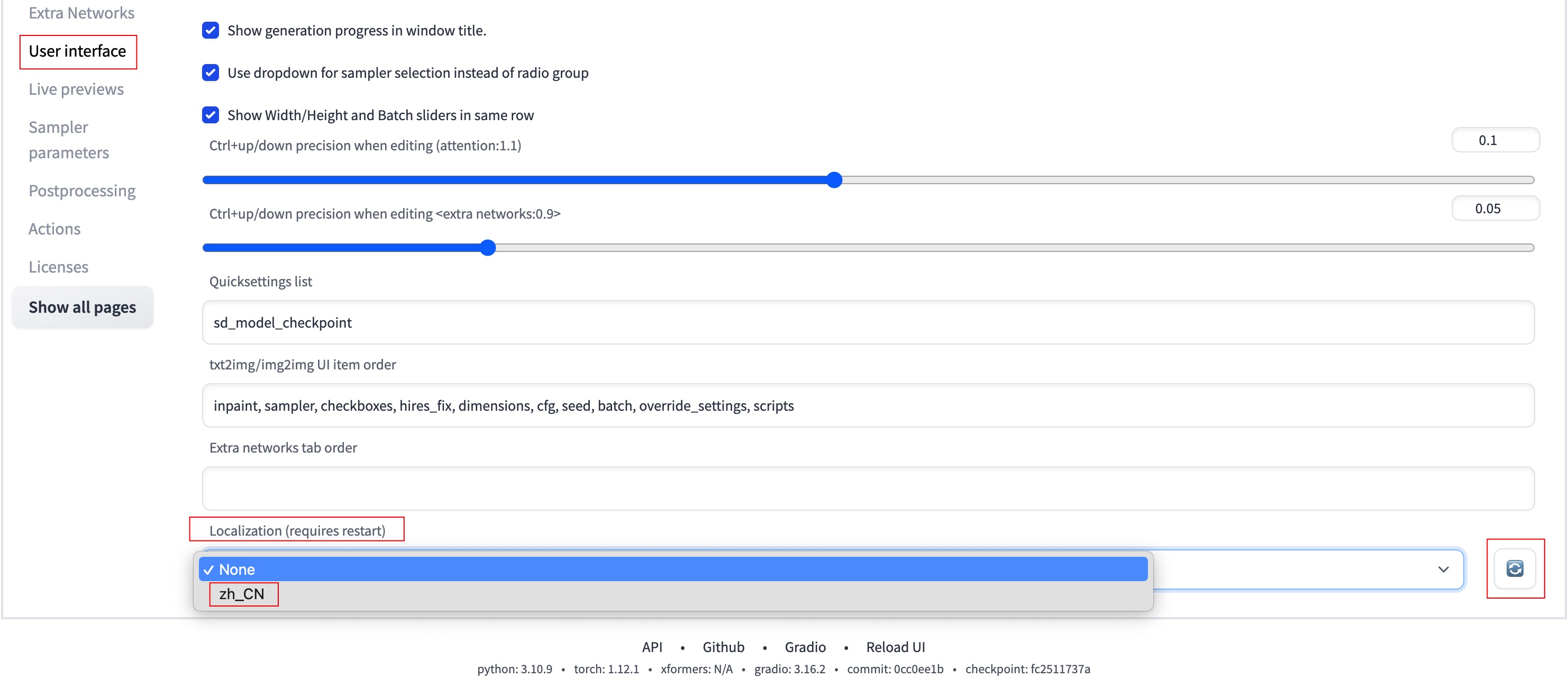The width and height of the screenshot is (1568, 687).
Task: Uncheck Show generation progress in window title
Action: click(211, 31)
